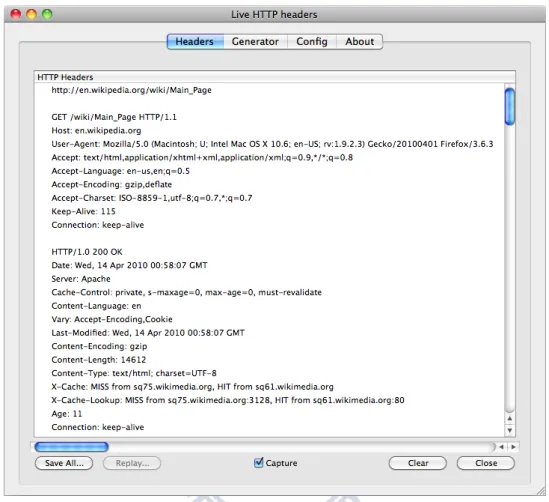Viewport: 549px width, 502px height.
Task: Select the GET /wiki/Main_Page HTTP/1.1 line
Action: point(114,117)
